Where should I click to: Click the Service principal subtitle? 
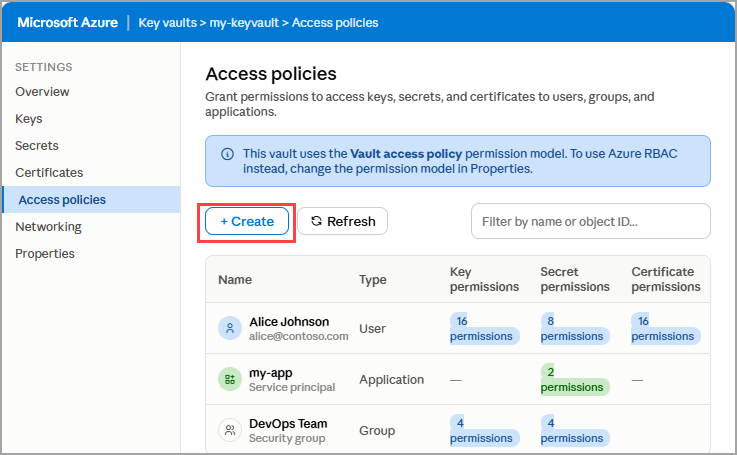(x=292, y=387)
